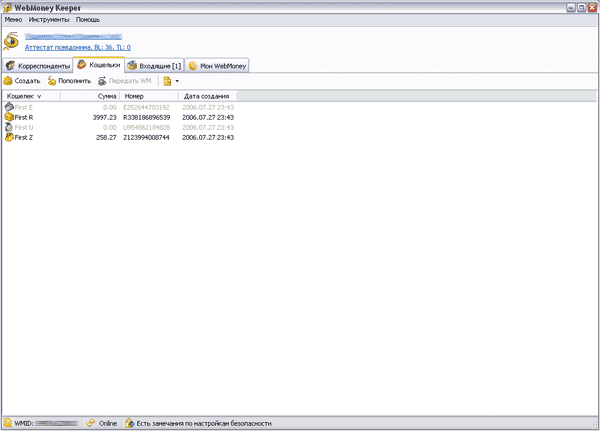The width and height of the screenshot is (600, 431).
Task: Click the WMID icon in status bar
Action: click(x=8, y=423)
